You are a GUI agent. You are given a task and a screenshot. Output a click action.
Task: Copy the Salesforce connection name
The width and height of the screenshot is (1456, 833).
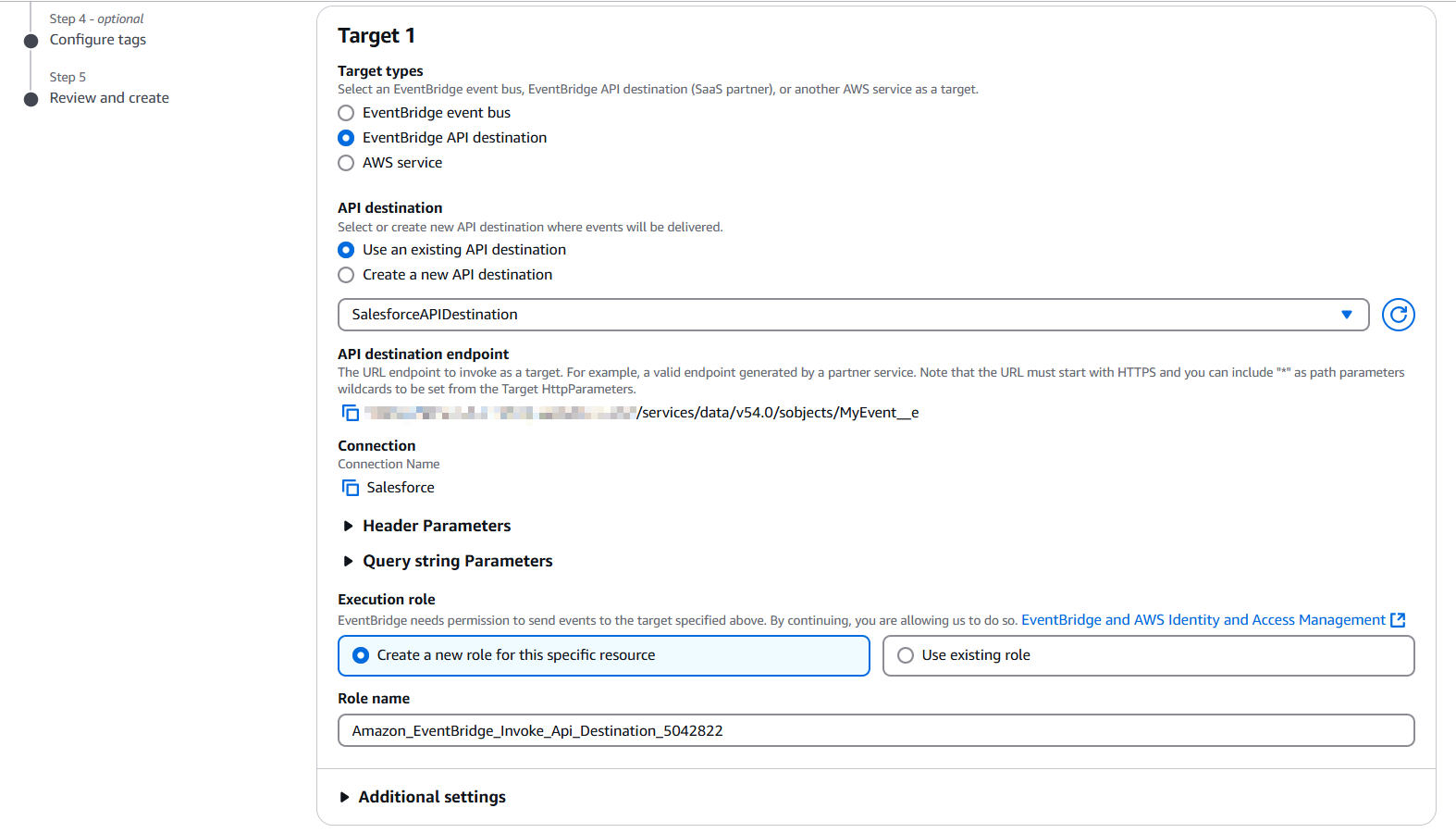(x=351, y=488)
